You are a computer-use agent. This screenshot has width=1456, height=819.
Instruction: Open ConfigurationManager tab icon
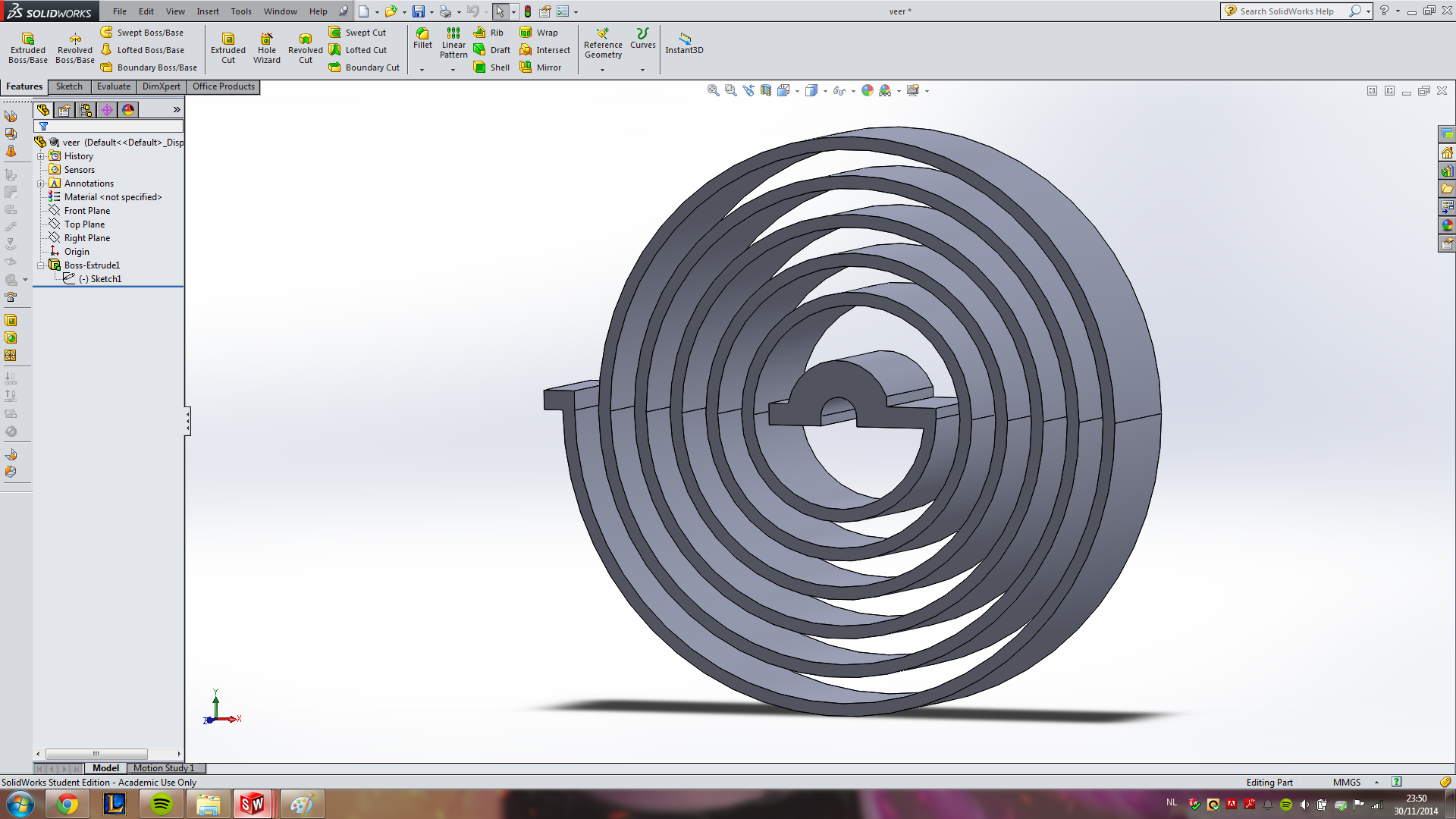tap(86, 110)
